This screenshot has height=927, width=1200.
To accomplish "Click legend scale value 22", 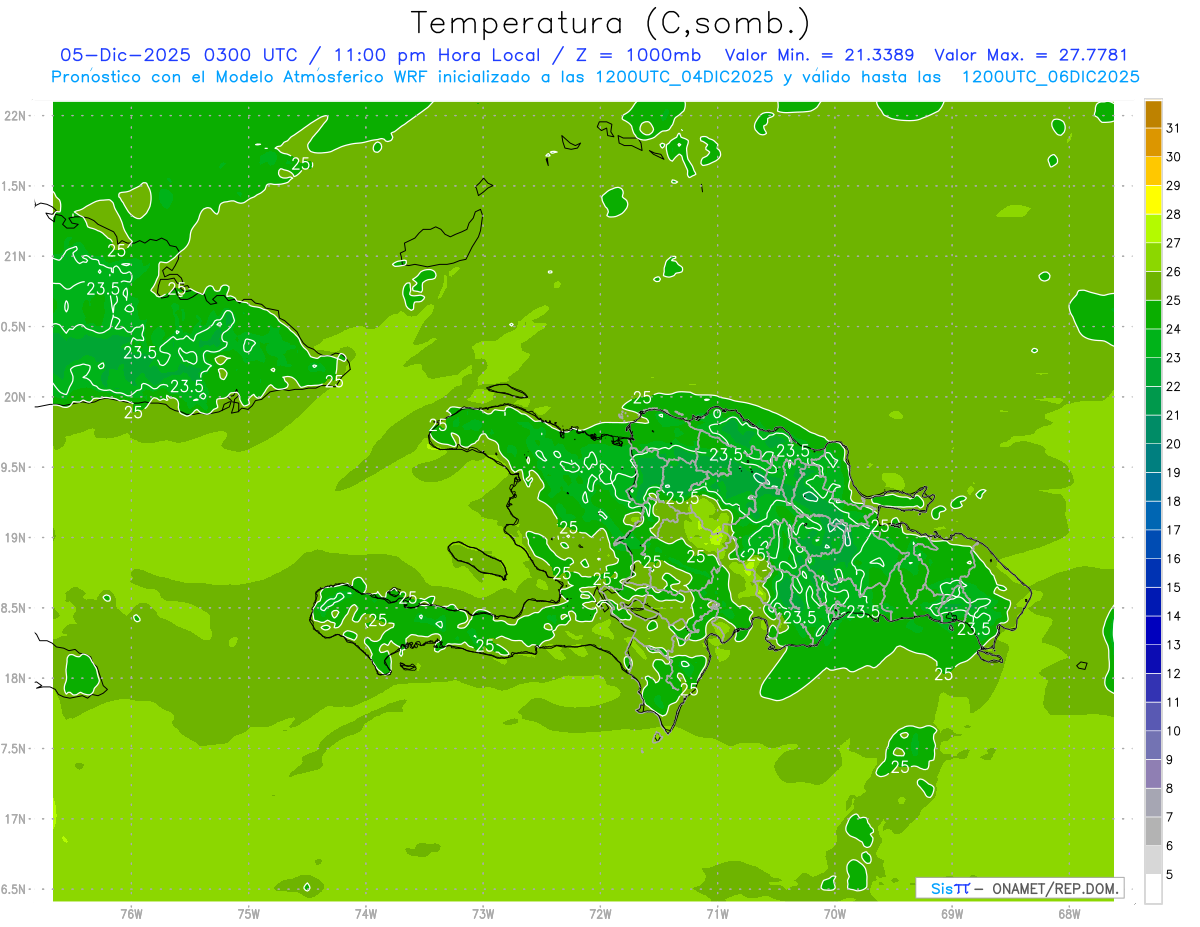I will coord(1173,387).
